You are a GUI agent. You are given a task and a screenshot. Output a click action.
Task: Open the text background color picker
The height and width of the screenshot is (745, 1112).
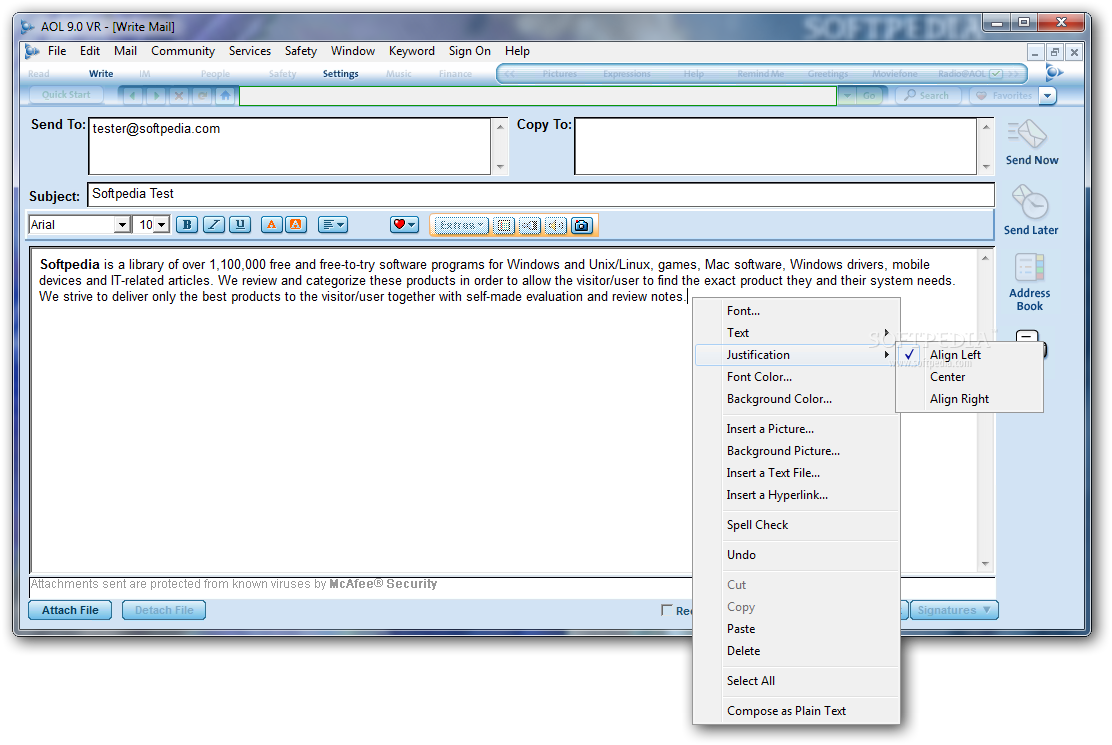296,225
